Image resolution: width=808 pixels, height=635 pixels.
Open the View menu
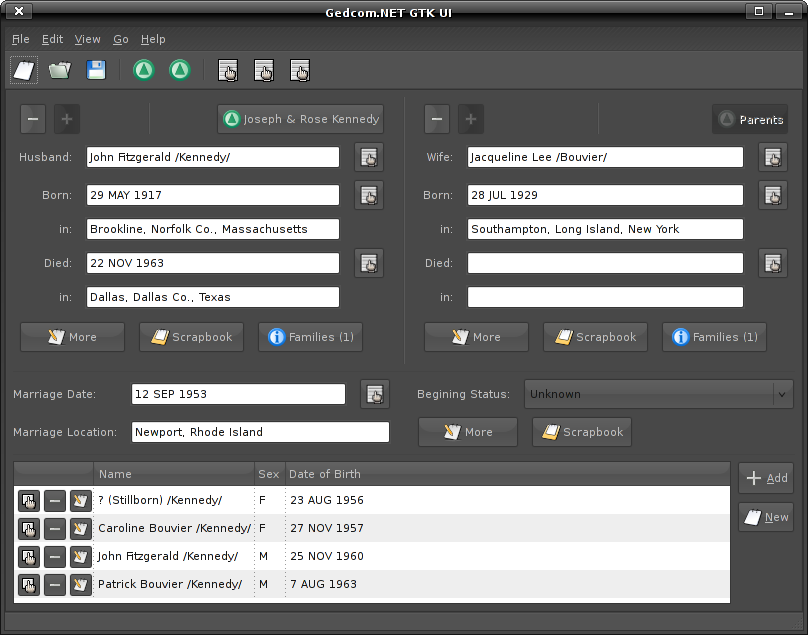[x=88, y=39]
